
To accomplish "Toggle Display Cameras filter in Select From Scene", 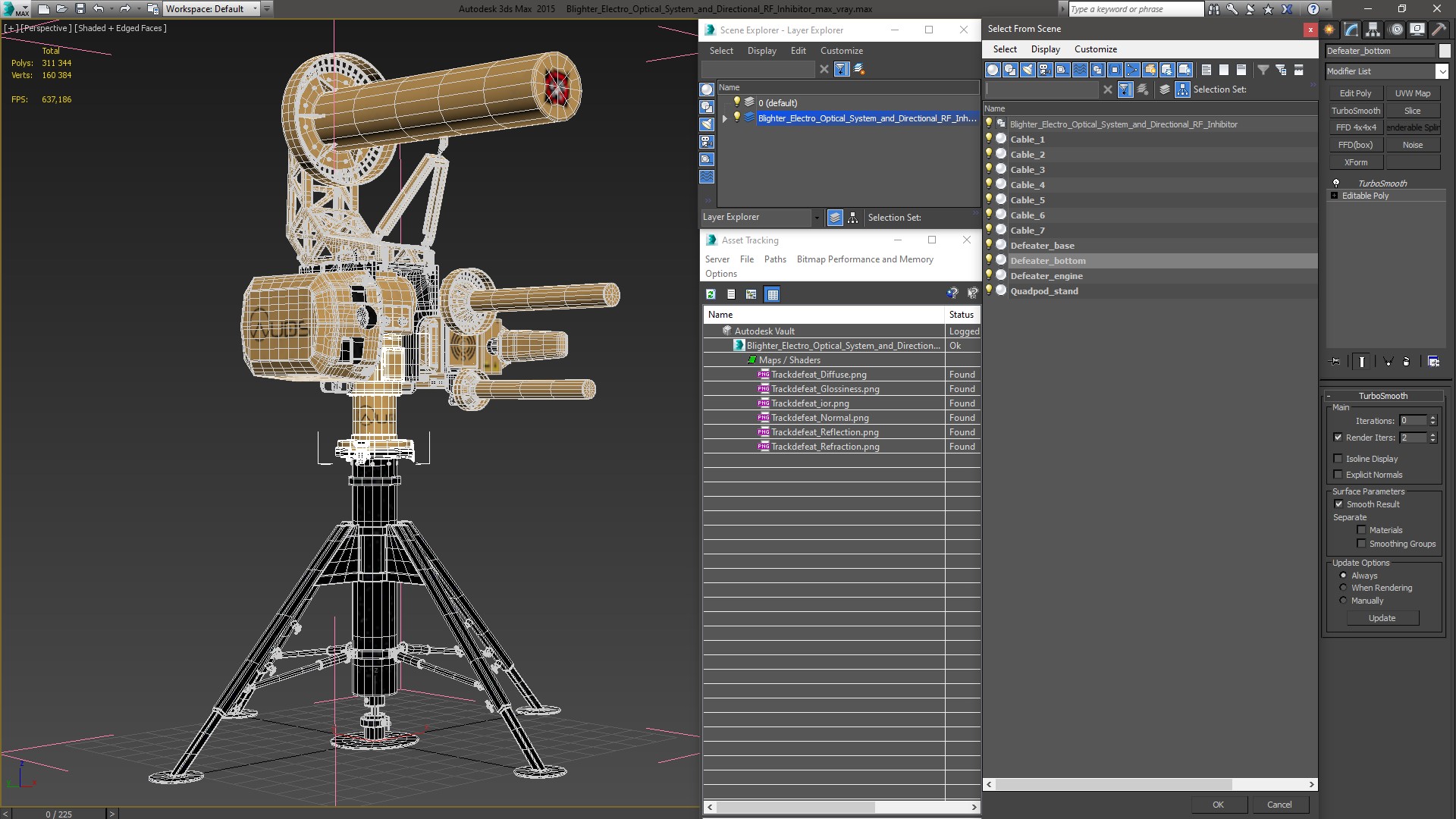I will [x=1045, y=70].
